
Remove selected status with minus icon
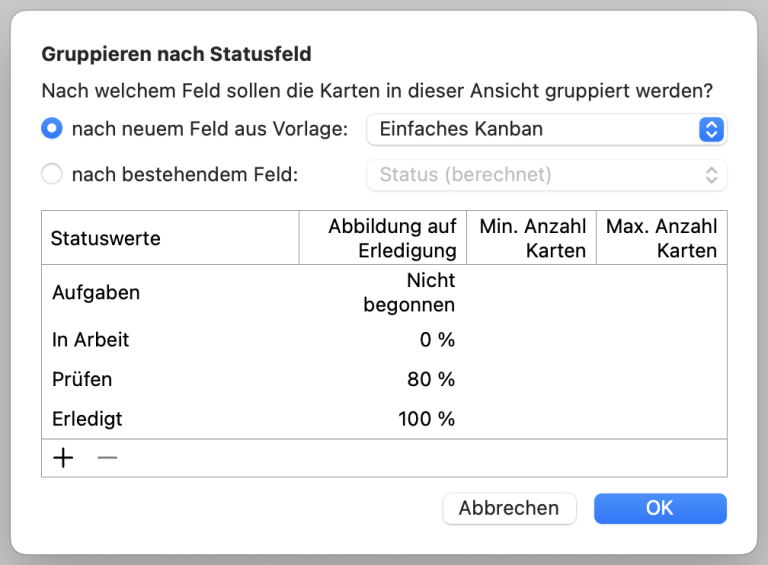tap(107, 458)
